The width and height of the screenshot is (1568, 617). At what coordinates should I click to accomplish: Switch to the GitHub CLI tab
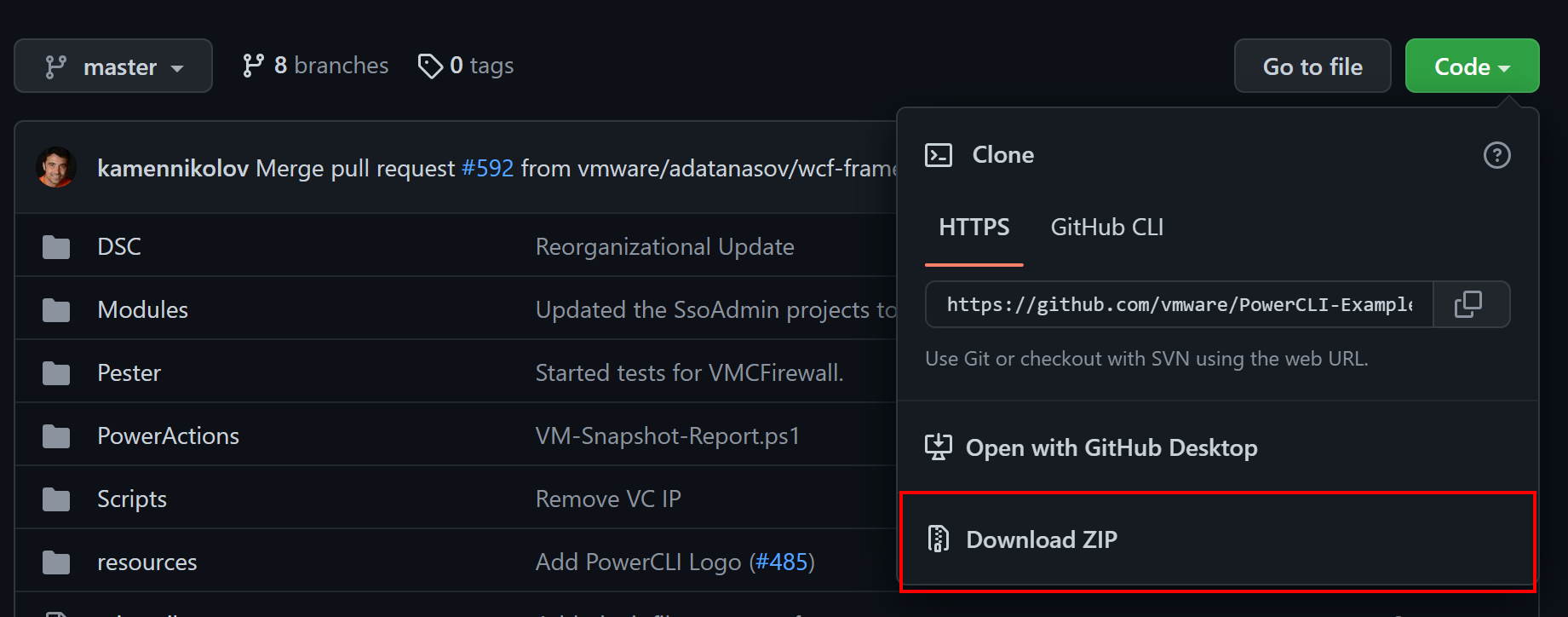point(1106,227)
